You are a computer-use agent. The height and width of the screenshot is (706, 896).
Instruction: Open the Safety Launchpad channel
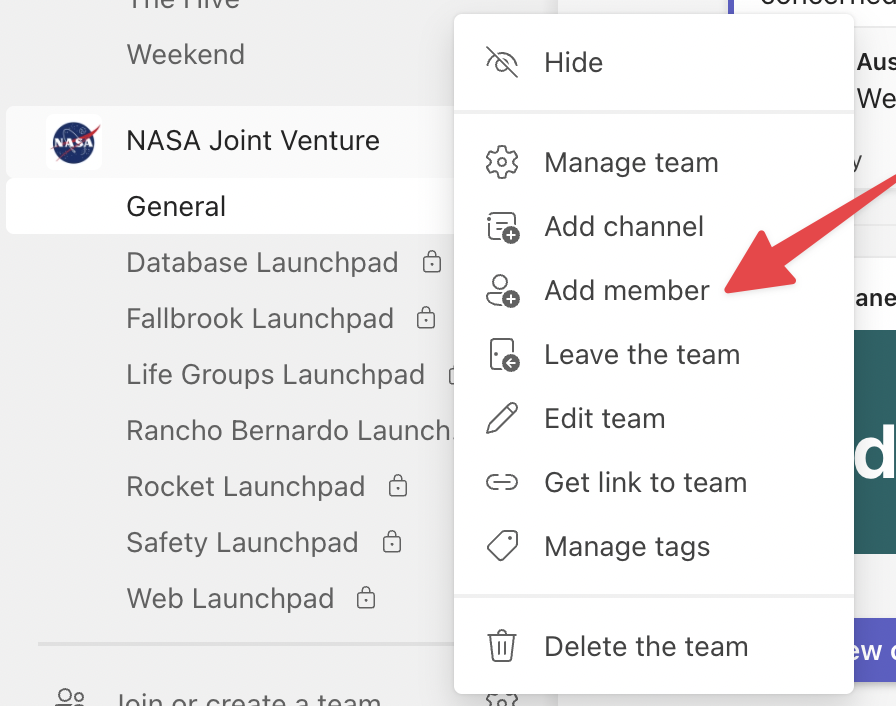[242, 543]
